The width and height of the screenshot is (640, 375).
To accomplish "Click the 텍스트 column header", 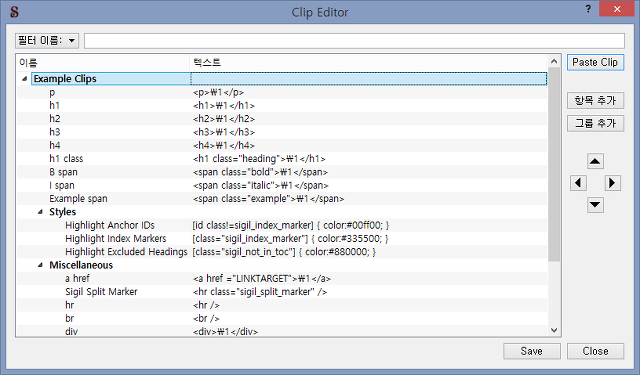I will (x=369, y=62).
